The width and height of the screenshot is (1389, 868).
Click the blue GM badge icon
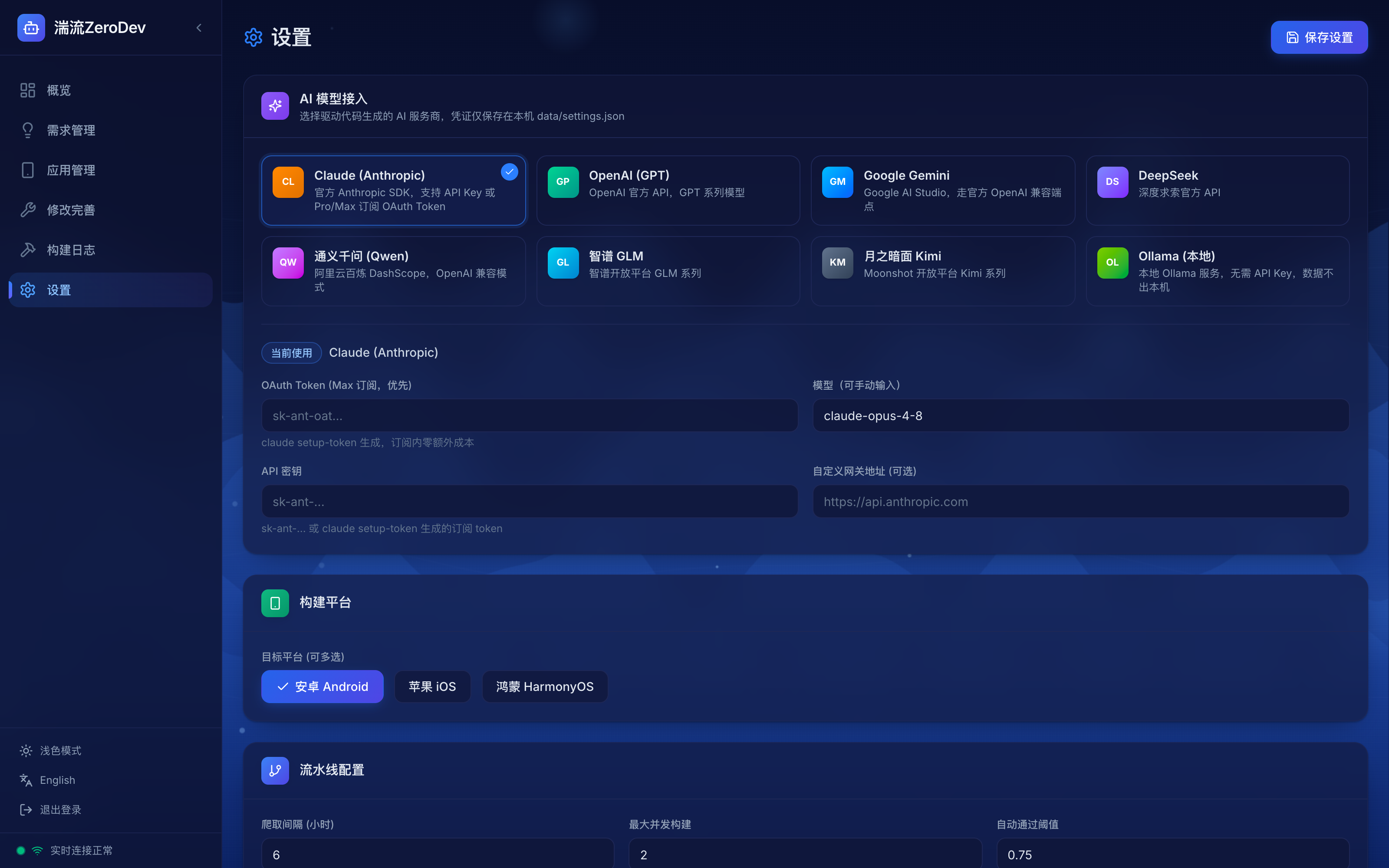[x=837, y=182]
